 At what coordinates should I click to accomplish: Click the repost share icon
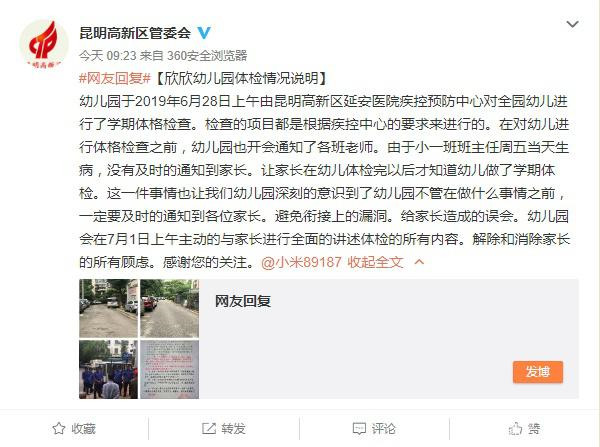tap(209, 428)
